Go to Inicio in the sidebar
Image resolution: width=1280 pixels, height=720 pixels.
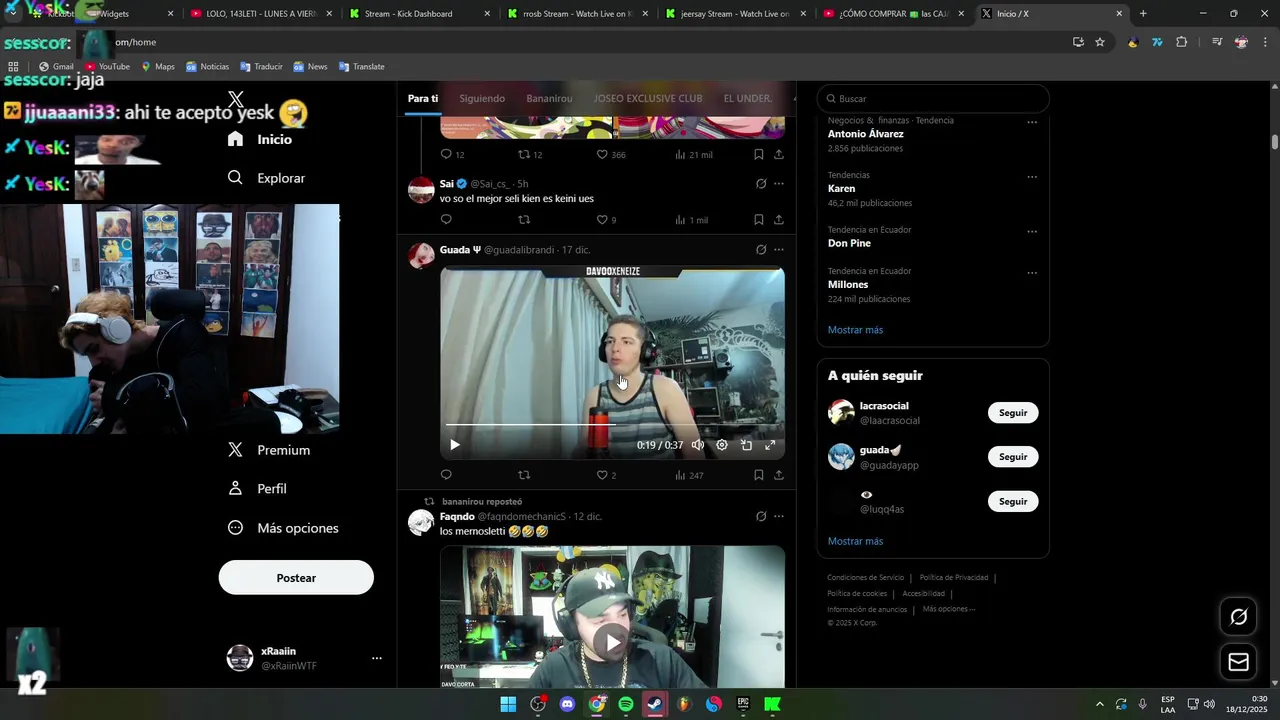tap(260, 139)
